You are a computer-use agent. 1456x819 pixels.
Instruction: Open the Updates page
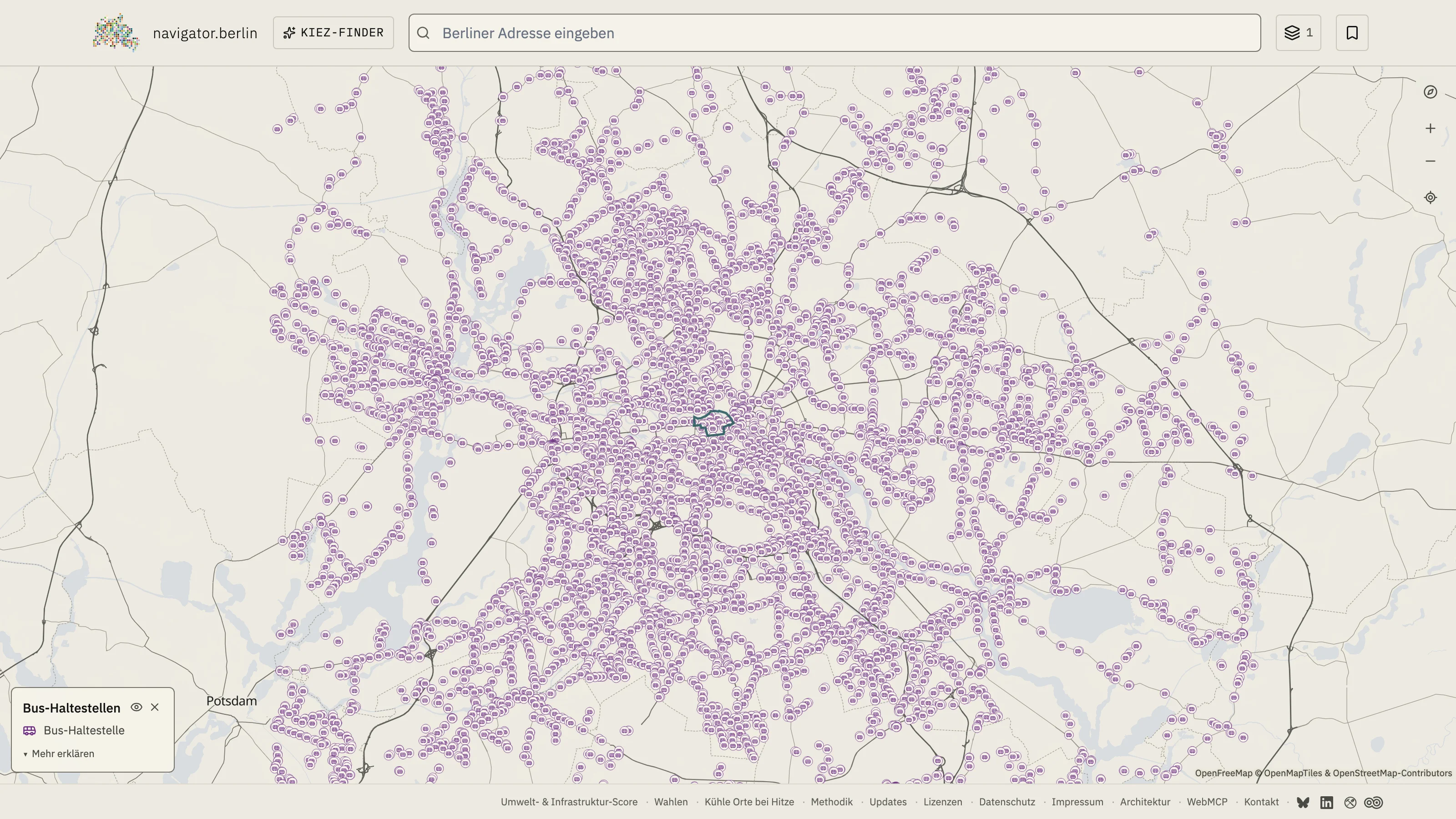click(x=888, y=802)
